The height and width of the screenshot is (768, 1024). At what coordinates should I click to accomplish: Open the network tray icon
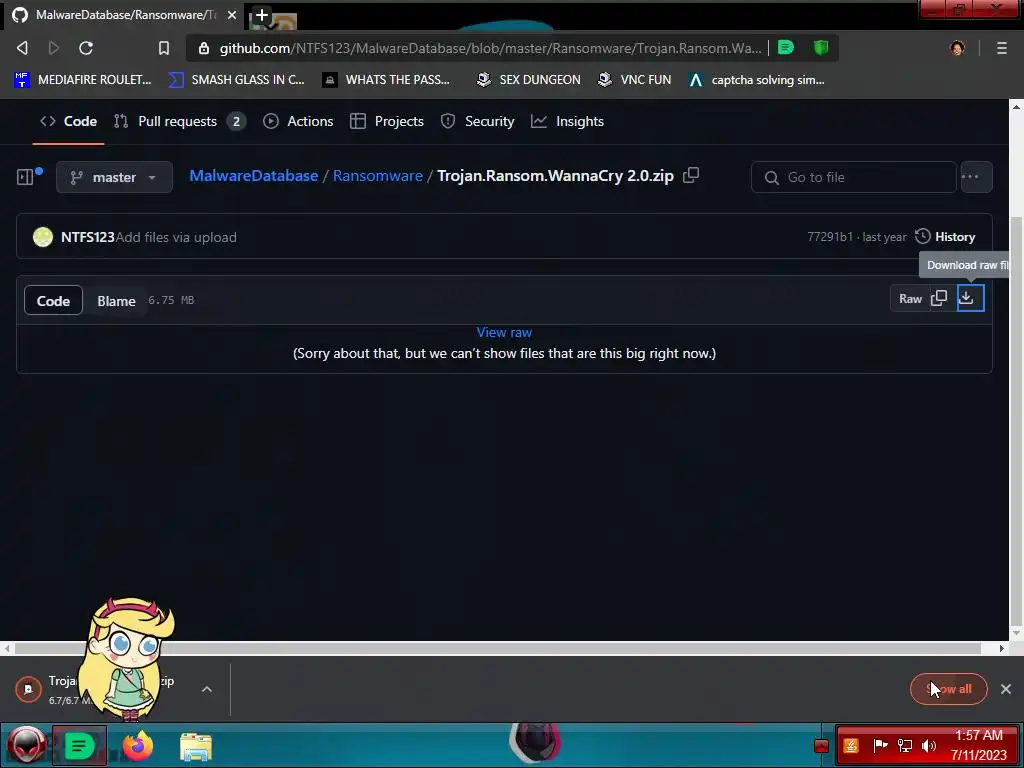(x=904, y=746)
